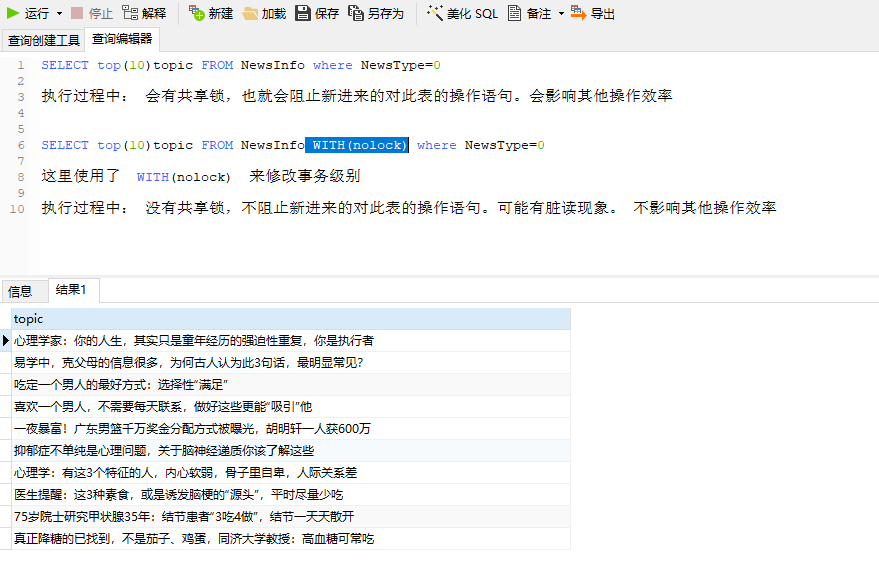
Task: Click line number 6 in gutter
Action: pyautogui.click(x=21, y=145)
